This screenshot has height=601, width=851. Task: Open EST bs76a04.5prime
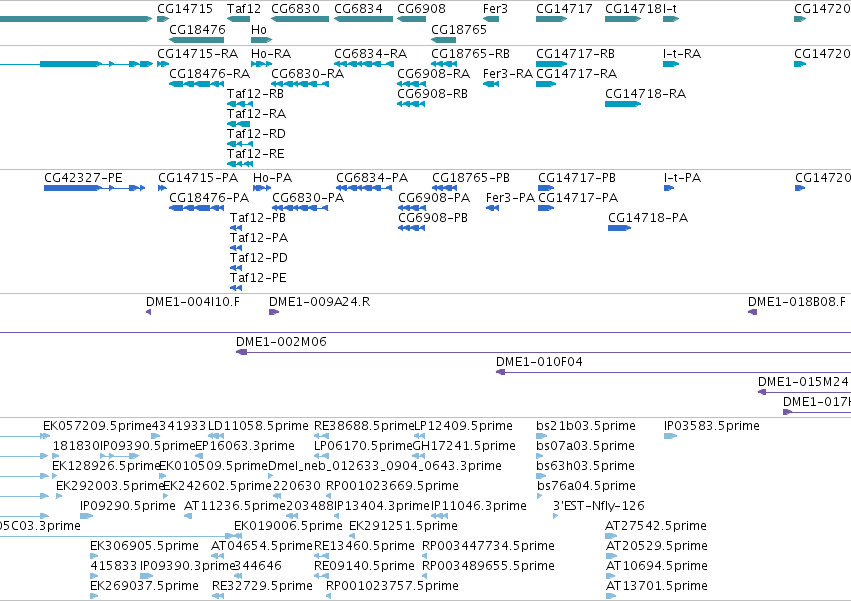click(586, 485)
